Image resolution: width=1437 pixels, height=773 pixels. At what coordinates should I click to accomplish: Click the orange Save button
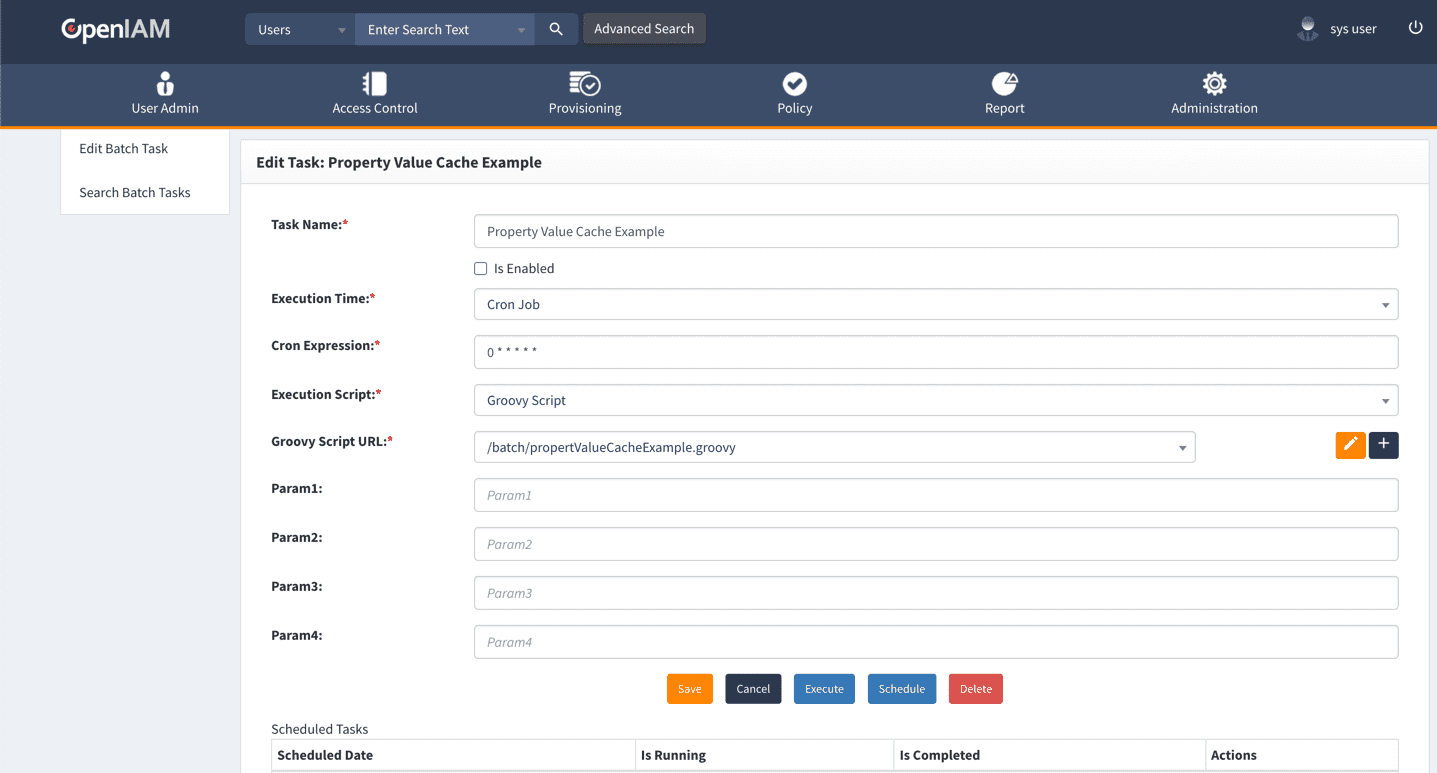pos(690,689)
